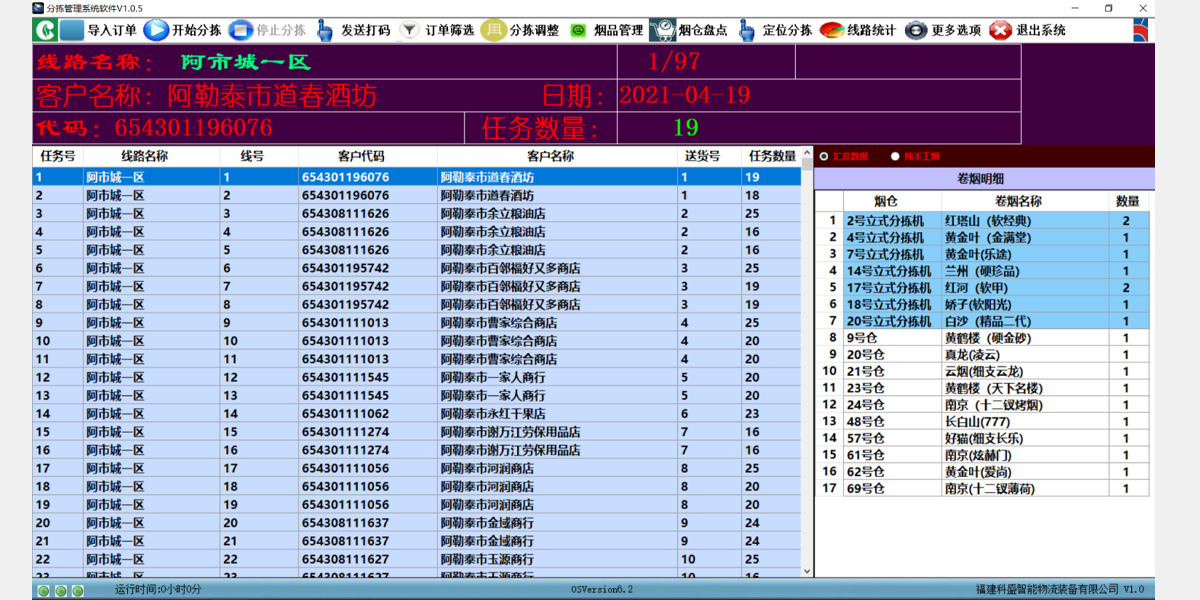Click the 烟仓盘点 cart icon
Image resolution: width=1200 pixels, height=600 pixels.
662,30
